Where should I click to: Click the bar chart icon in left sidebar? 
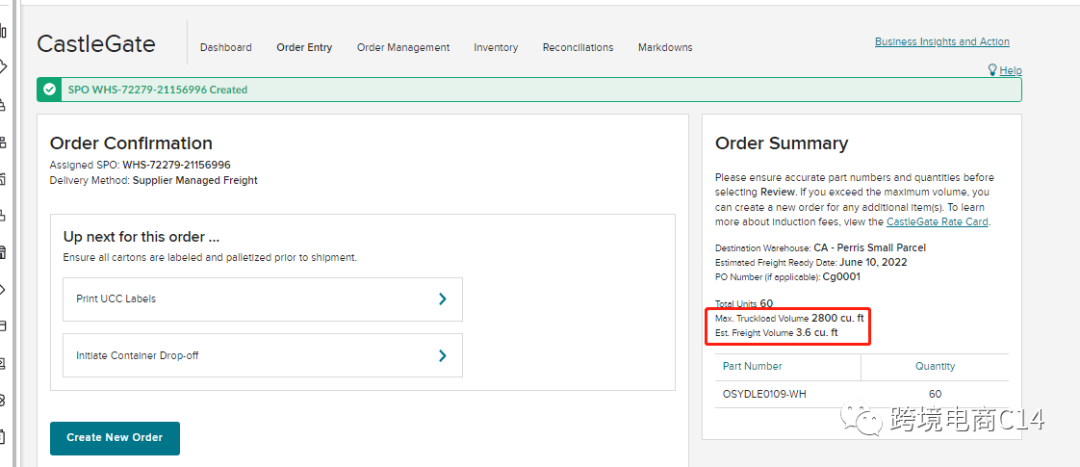[4, 32]
